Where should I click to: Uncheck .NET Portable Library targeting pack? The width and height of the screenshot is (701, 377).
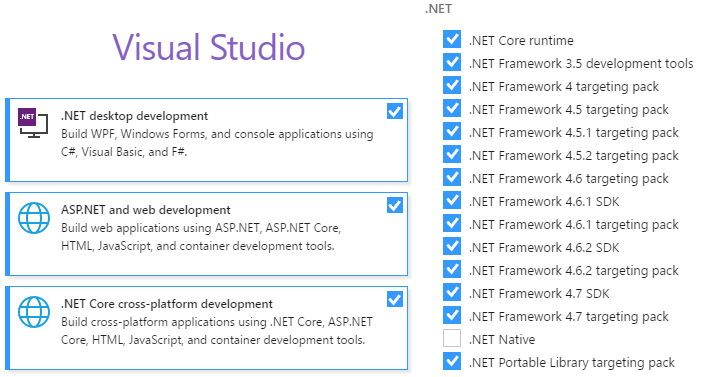pyautogui.click(x=452, y=361)
